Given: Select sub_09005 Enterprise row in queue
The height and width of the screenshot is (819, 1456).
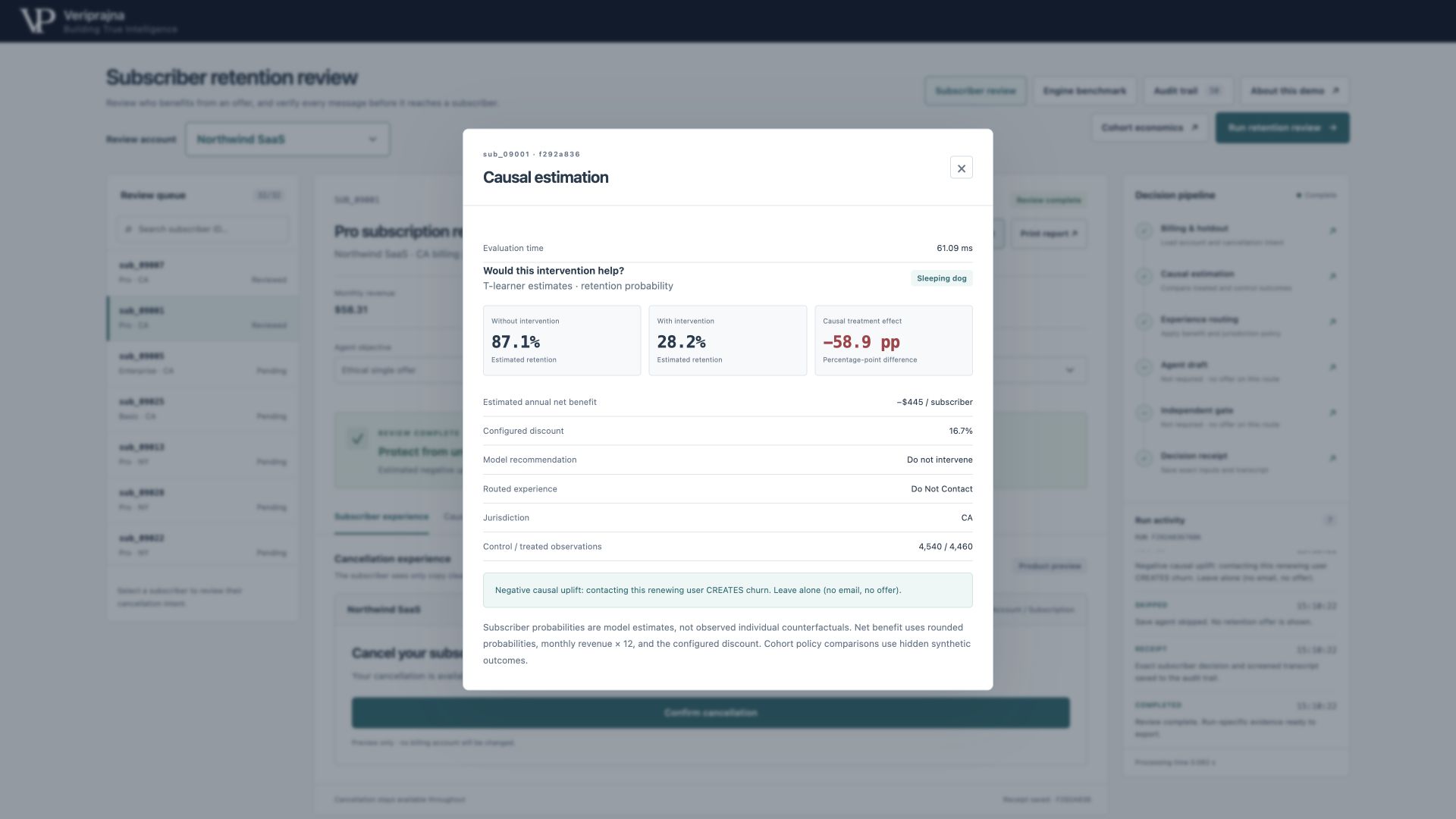Looking at the screenshot, I should pyautogui.click(x=202, y=363).
